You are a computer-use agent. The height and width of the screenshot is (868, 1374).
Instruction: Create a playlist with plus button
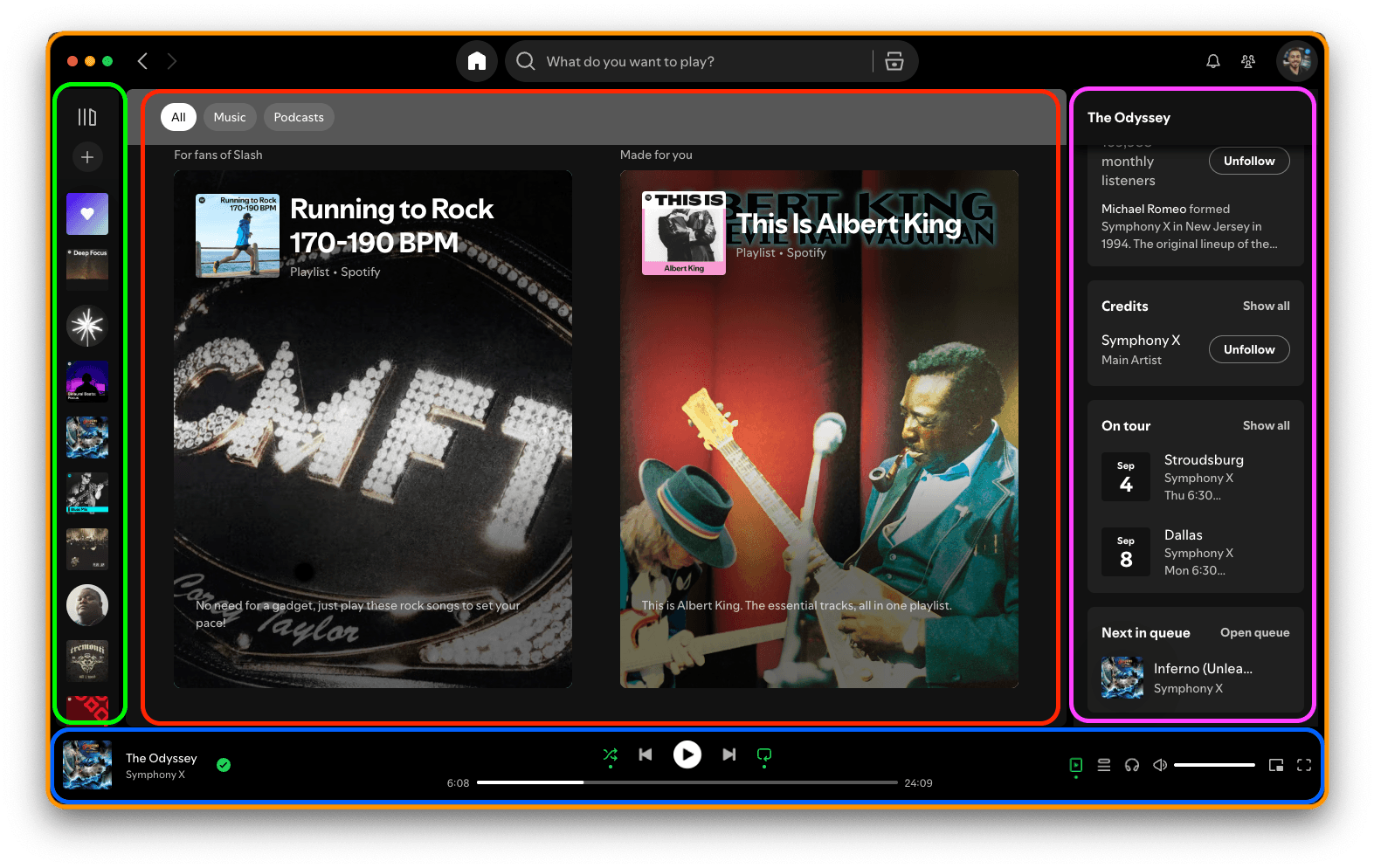(x=87, y=157)
